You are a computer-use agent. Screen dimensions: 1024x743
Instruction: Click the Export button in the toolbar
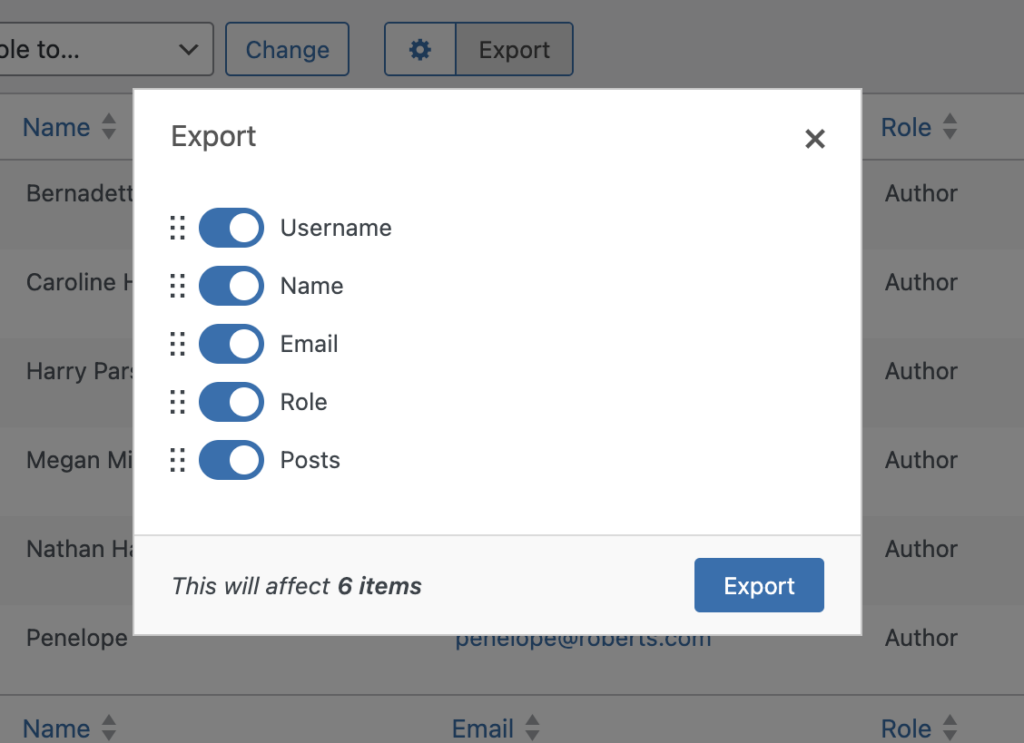[514, 50]
